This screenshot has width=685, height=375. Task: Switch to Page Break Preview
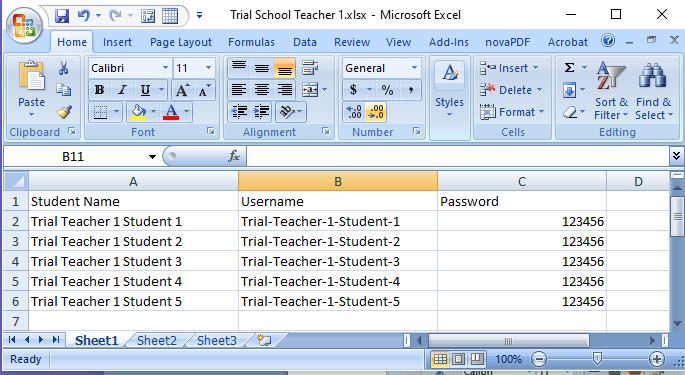point(477,359)
